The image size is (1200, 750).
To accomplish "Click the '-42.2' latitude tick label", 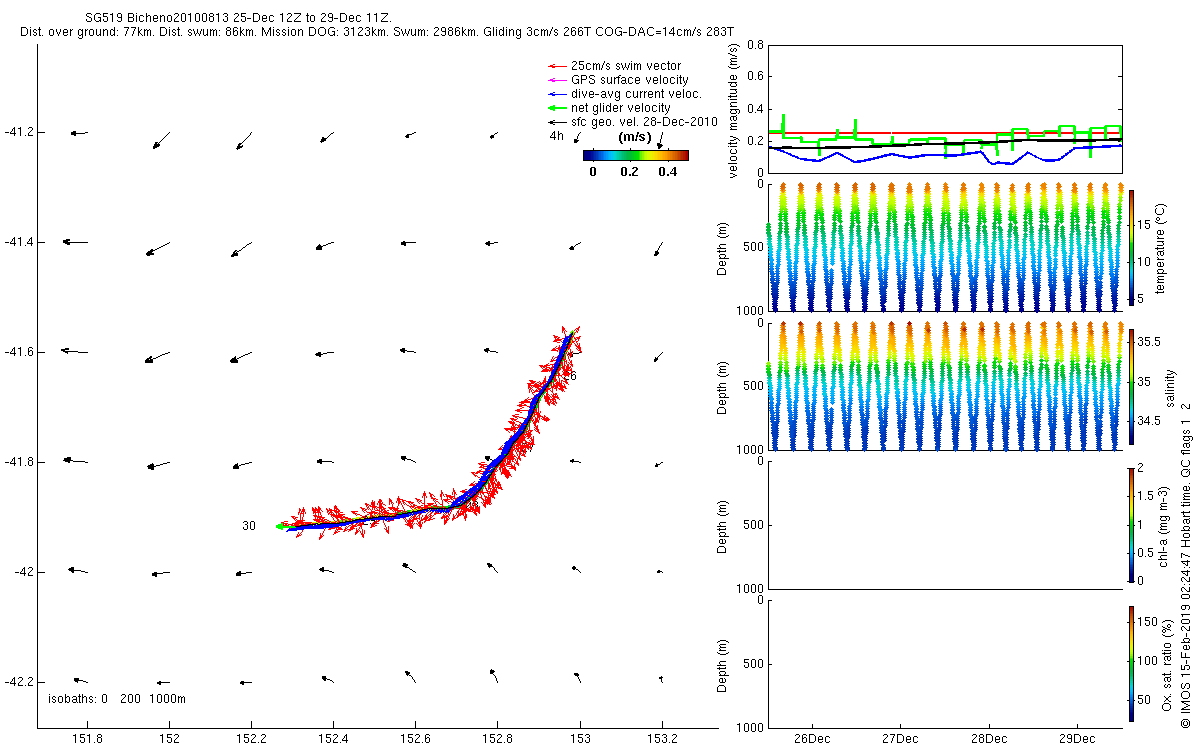I will [18, 682].
